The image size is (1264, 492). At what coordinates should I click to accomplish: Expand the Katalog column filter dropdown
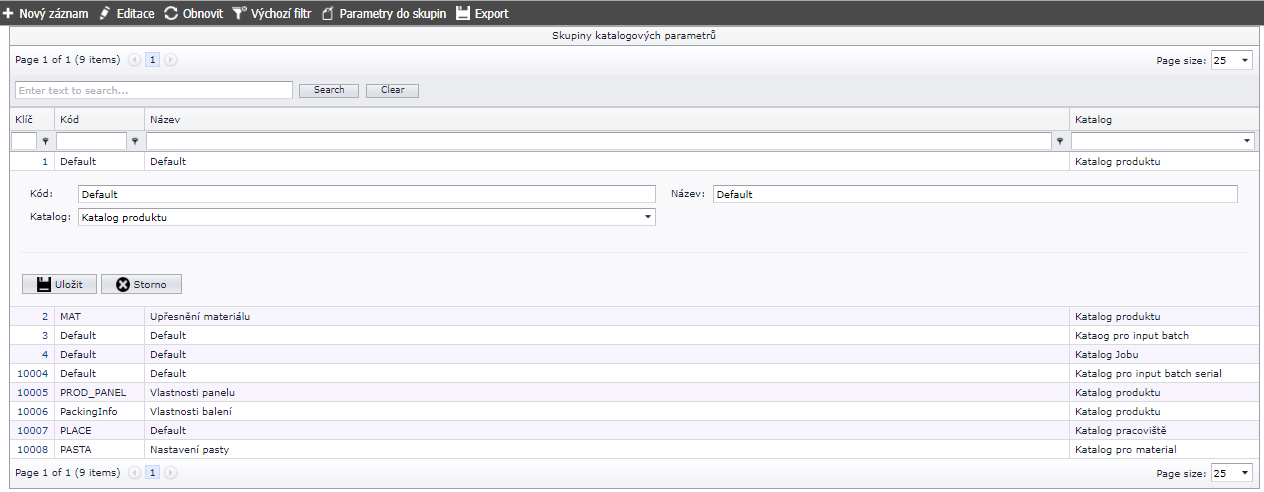pyautogui.click(x=1246, y=141)
